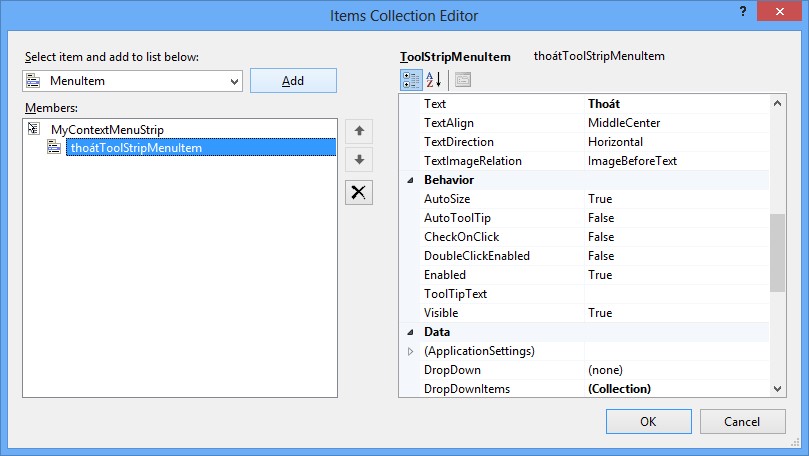This screenshot has width=809, height=456.
Task: Click the CheckOnClick value False
Action: pos(675,237)
